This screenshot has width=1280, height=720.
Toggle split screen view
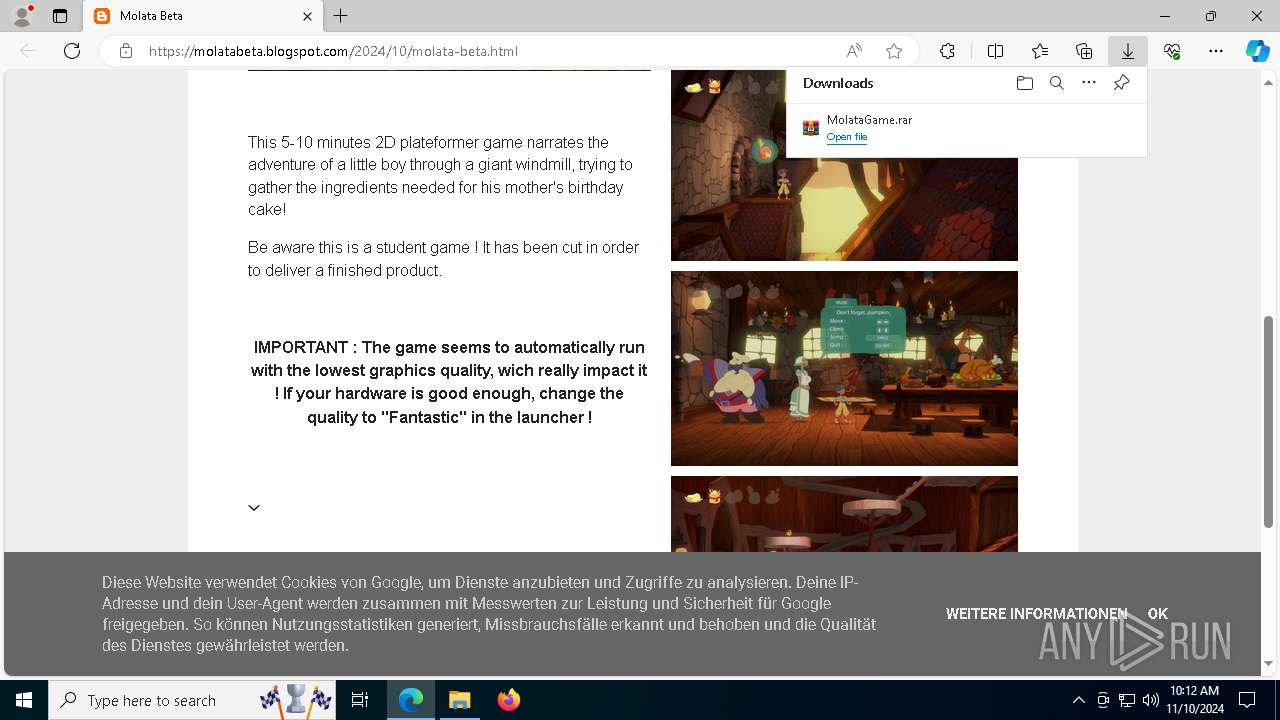pos(995,51)
